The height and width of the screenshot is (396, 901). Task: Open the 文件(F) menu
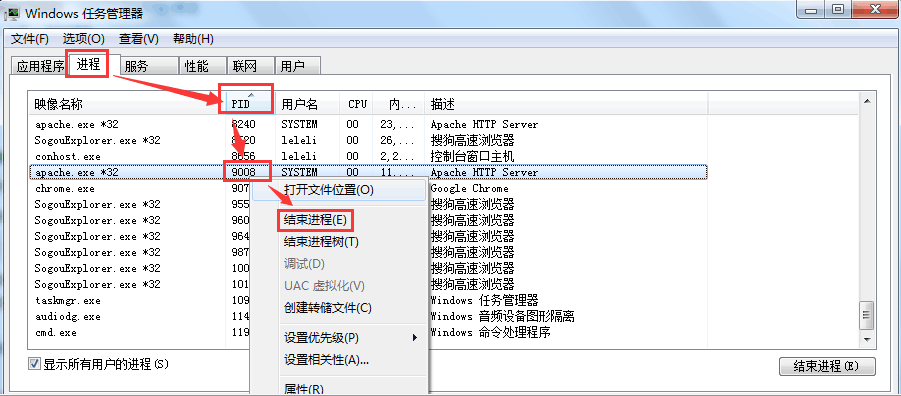click(30, 39)
